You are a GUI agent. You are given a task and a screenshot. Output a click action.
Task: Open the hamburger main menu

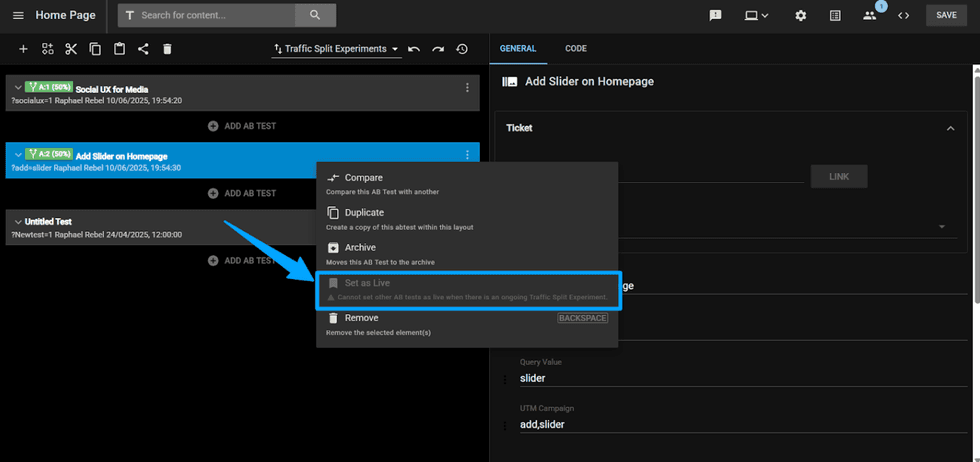[18, 16]
